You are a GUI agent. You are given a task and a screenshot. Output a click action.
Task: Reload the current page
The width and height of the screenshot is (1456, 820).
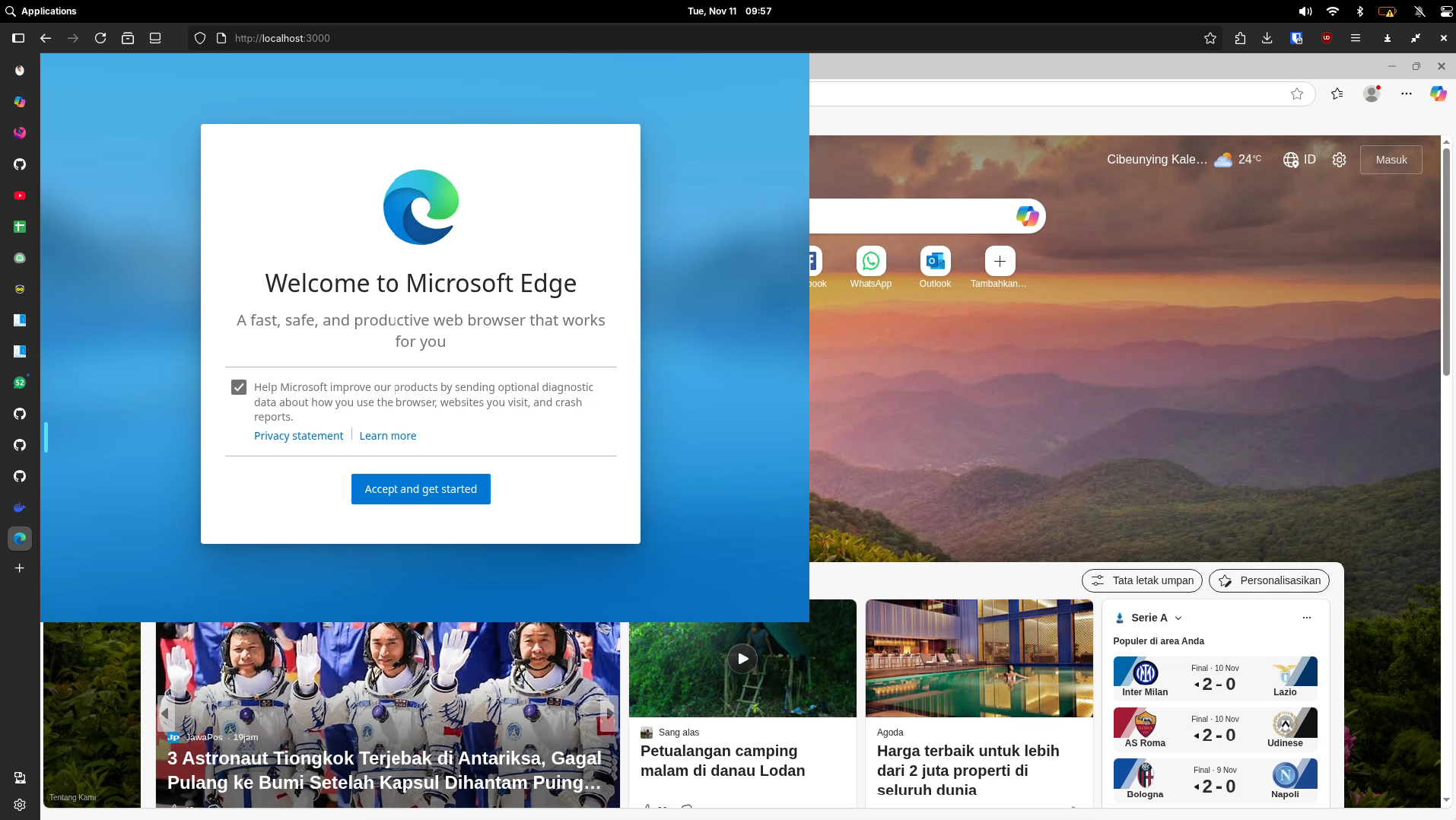[100, 38]
